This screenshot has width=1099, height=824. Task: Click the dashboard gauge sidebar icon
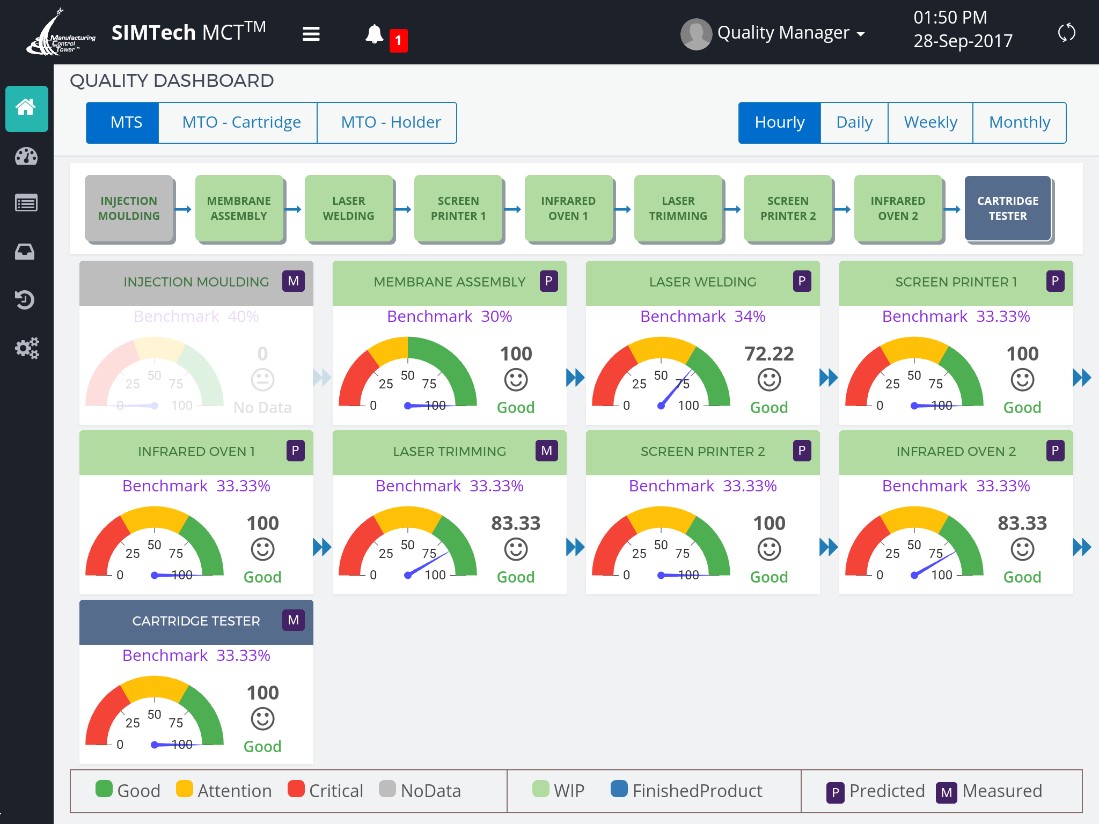[x=26, y=156]
